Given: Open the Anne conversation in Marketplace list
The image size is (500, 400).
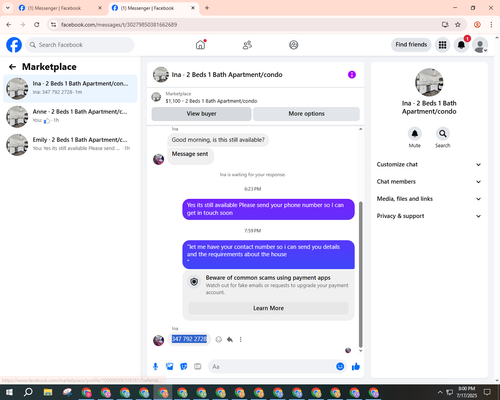Looking at the screenshot, I should point(70,116).
